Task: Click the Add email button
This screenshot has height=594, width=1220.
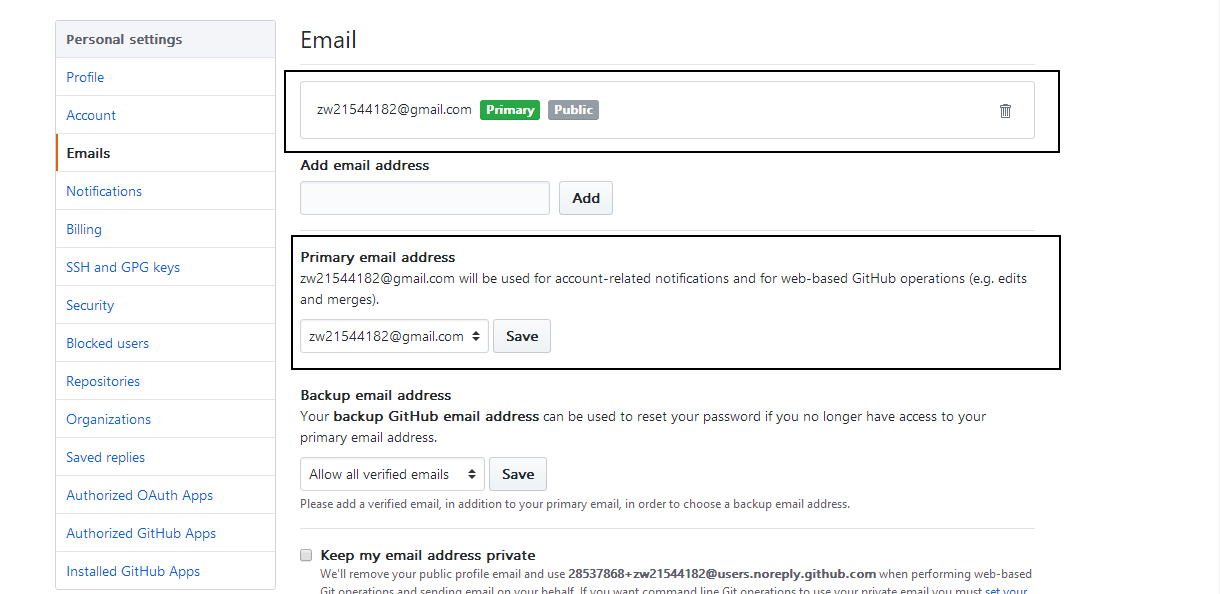Action: [586, 198]
